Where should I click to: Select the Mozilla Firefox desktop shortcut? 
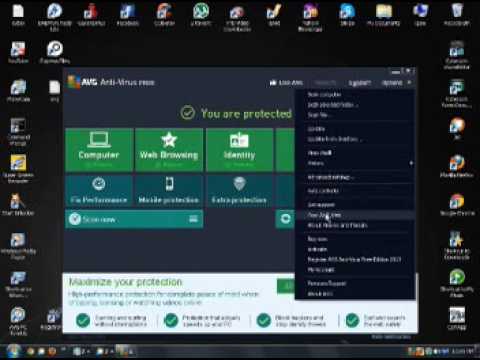pyautogui.click(x=457, y=166)
